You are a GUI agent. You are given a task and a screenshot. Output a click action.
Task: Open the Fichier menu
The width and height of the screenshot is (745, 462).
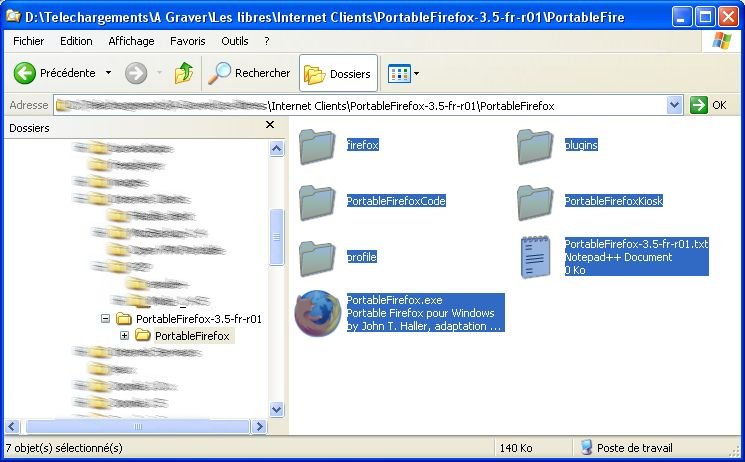click(29, 41)
